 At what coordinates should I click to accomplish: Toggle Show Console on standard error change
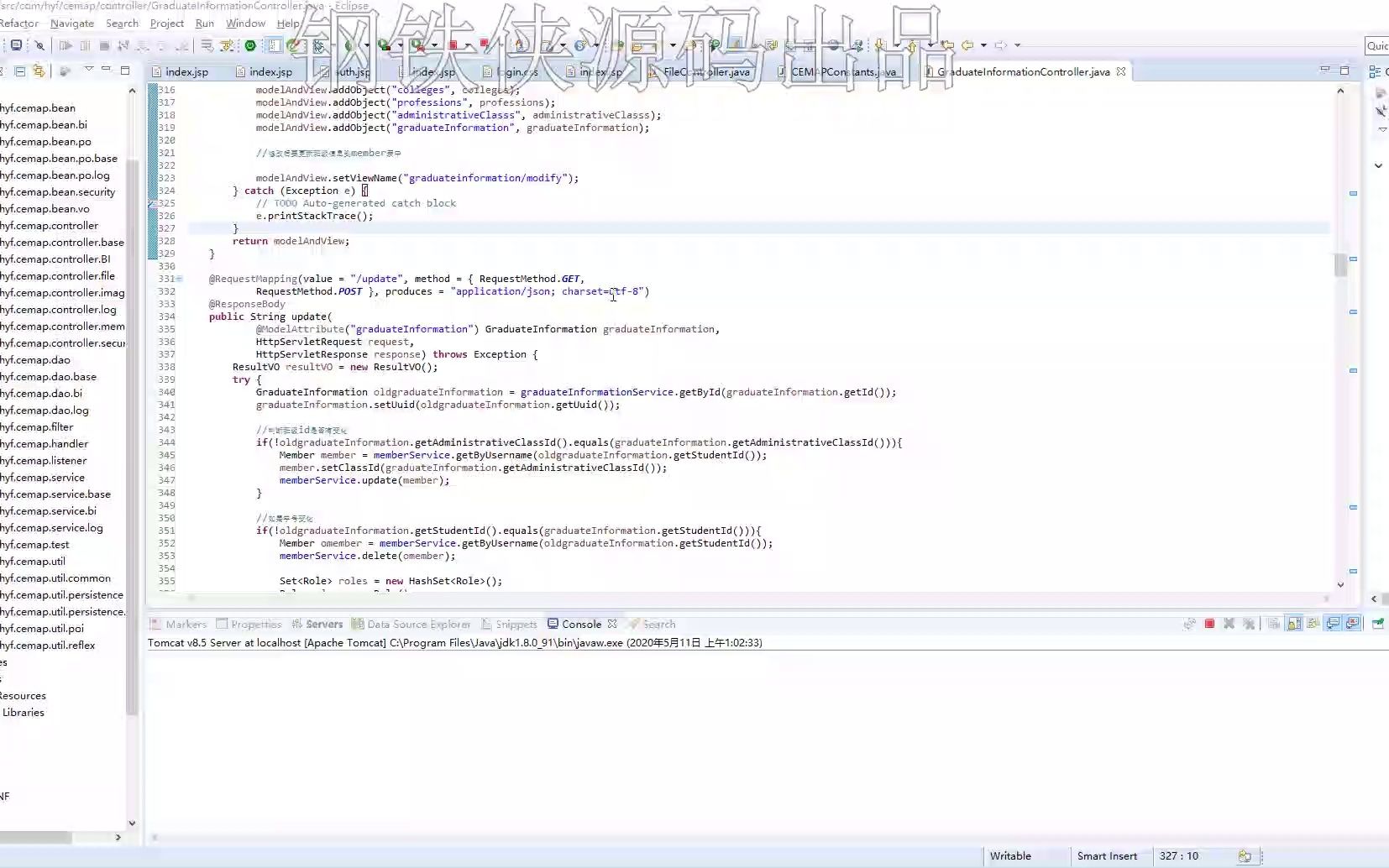[x=1352, y=624]
